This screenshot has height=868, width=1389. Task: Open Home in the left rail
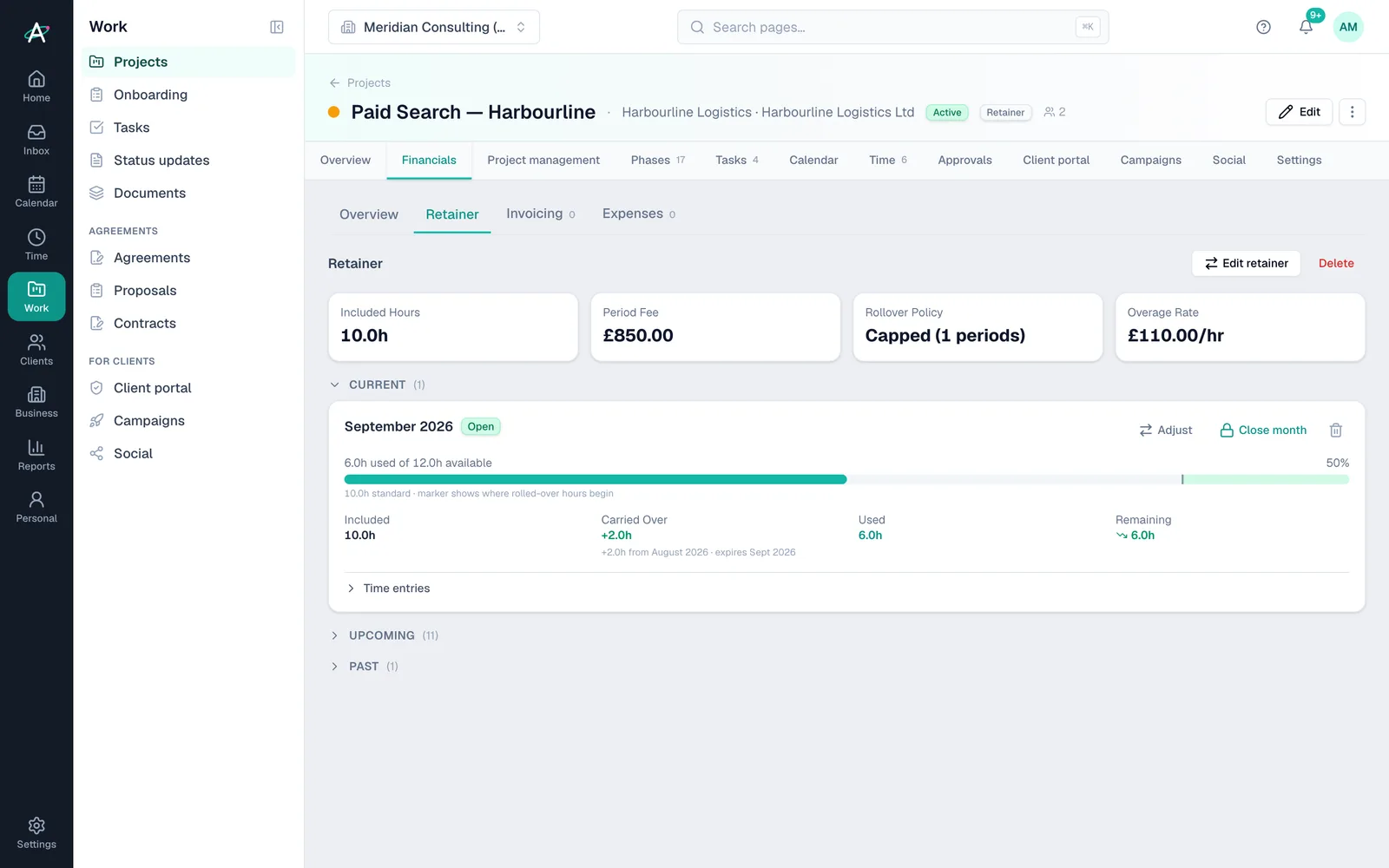point(36,86)
